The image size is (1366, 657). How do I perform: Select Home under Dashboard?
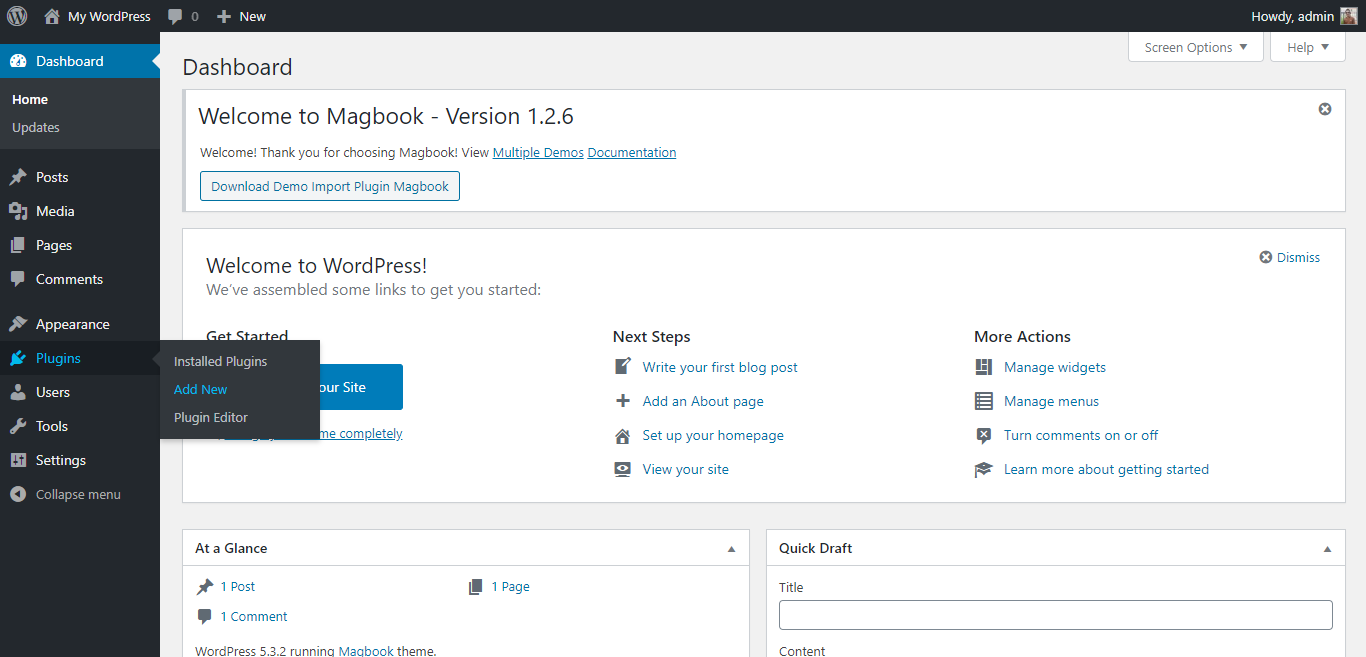(x=30, y=99)
